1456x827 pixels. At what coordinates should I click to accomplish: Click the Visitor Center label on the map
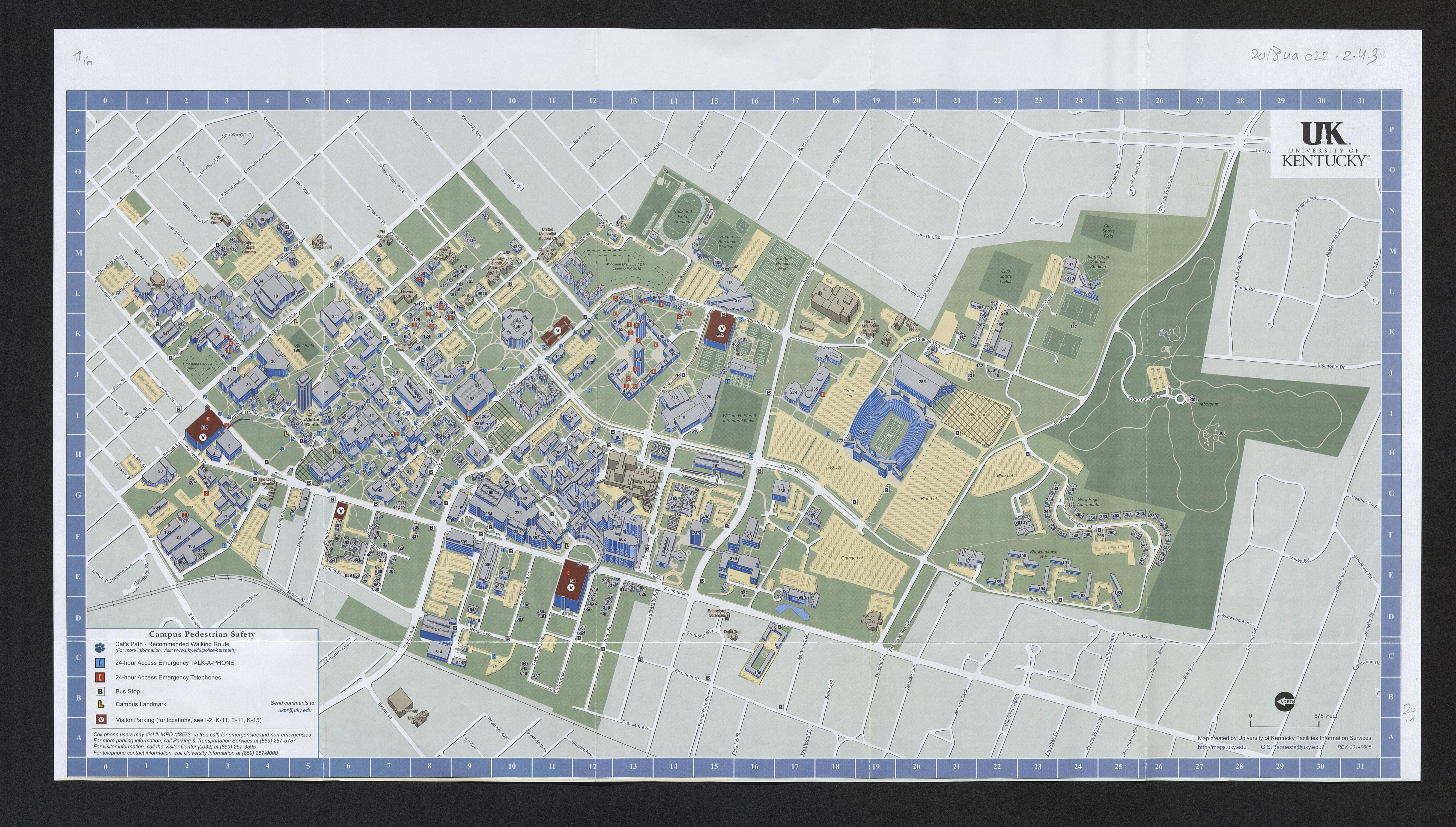[313, 422]
